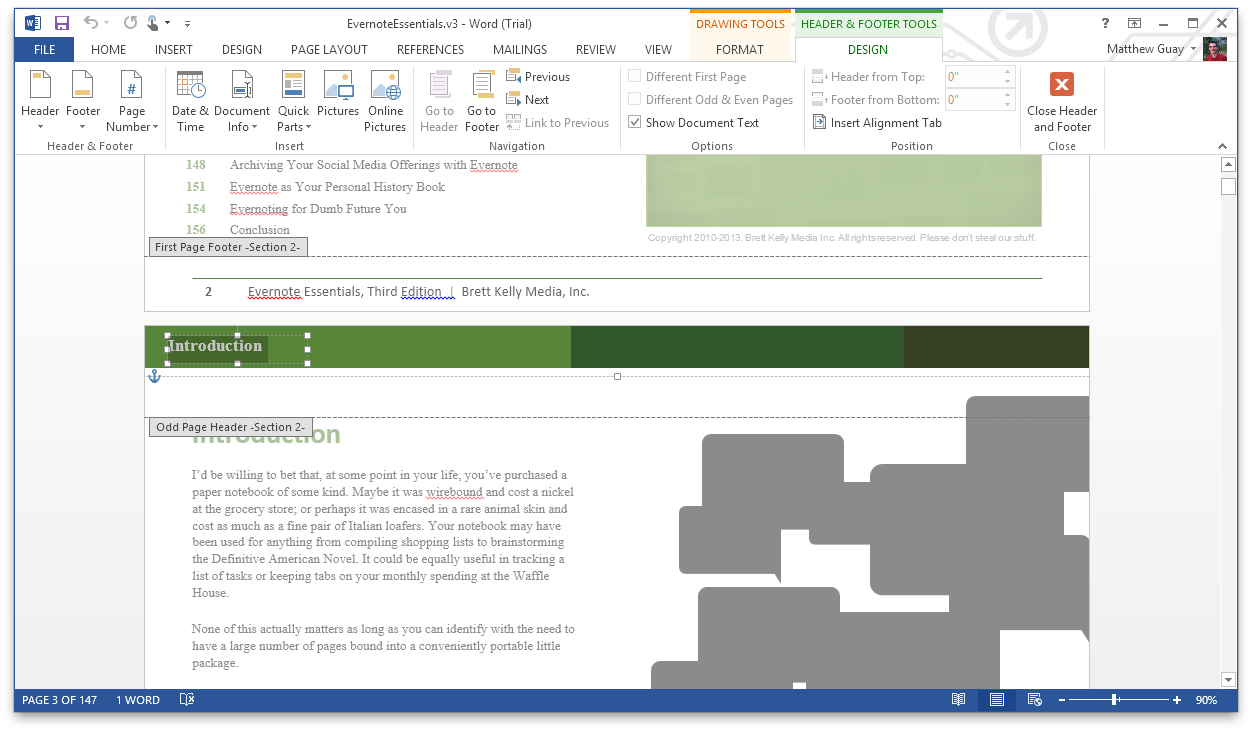
Task: Jump to Next header section
Action: [528, 100]
